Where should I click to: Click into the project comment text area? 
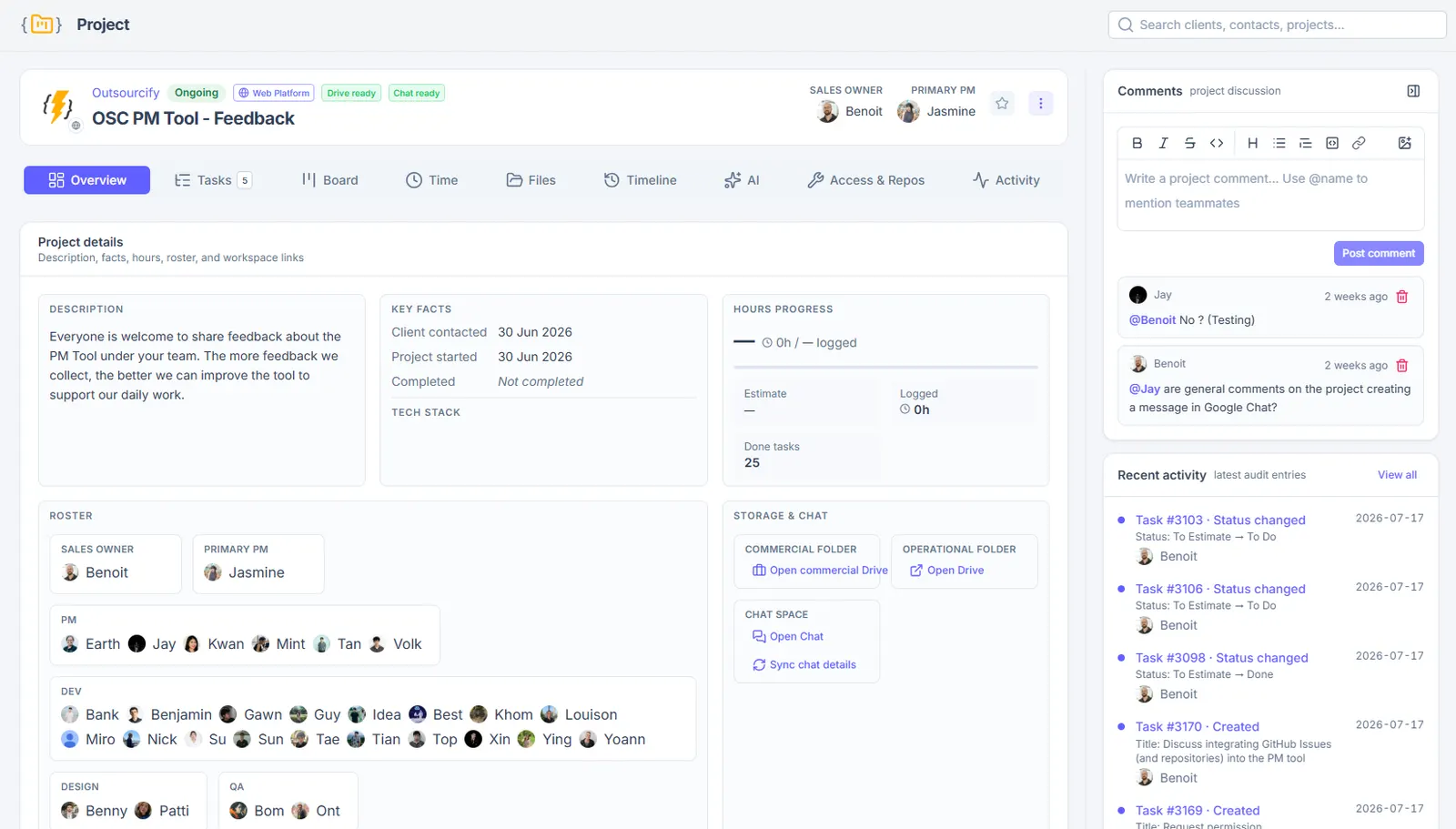click(x=1270, y=197)
